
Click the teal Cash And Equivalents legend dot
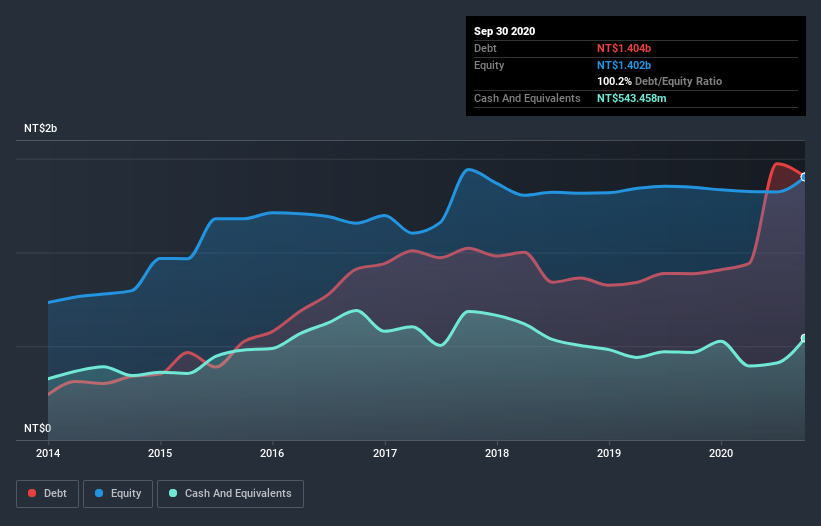[173, 493]
